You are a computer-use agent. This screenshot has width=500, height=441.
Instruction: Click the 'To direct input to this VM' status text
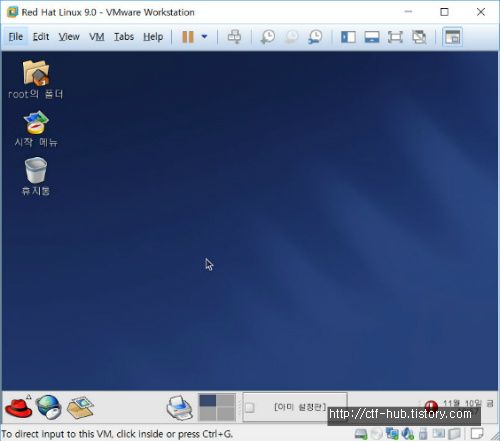(117, 434)
